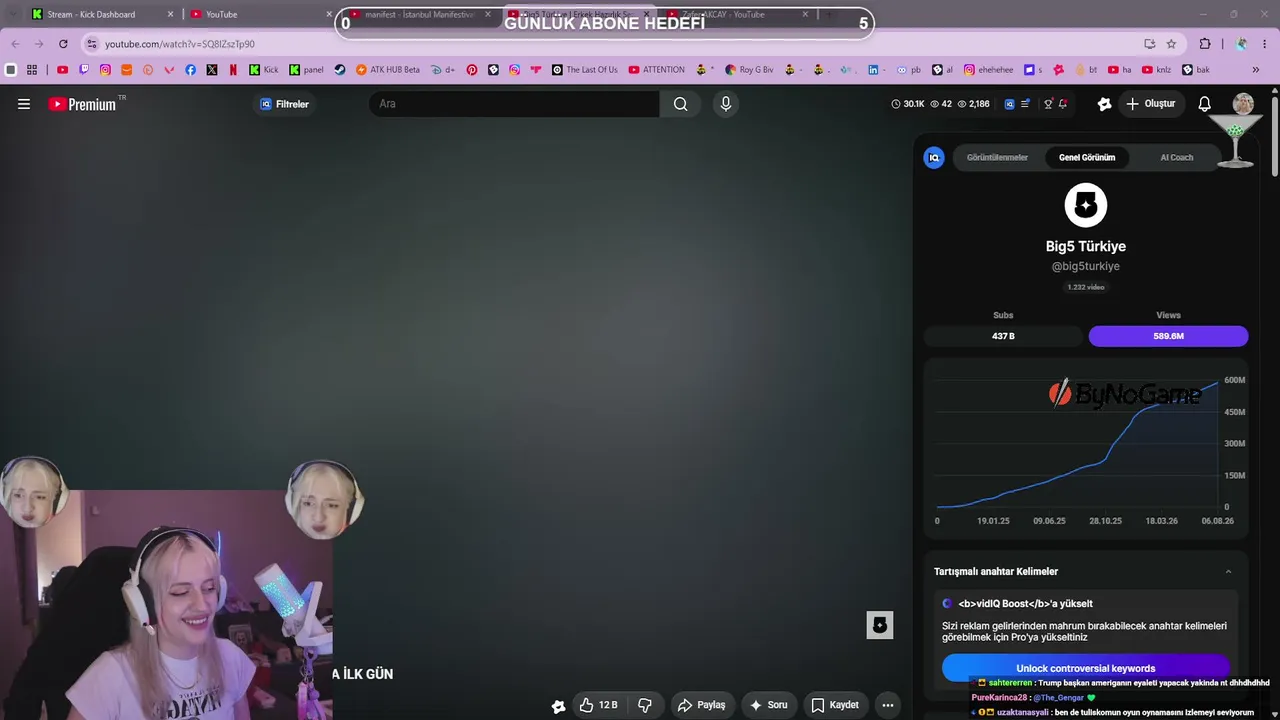Open the Netflix bookmark
Screen dimensions: 1280x720
point(233,70)
